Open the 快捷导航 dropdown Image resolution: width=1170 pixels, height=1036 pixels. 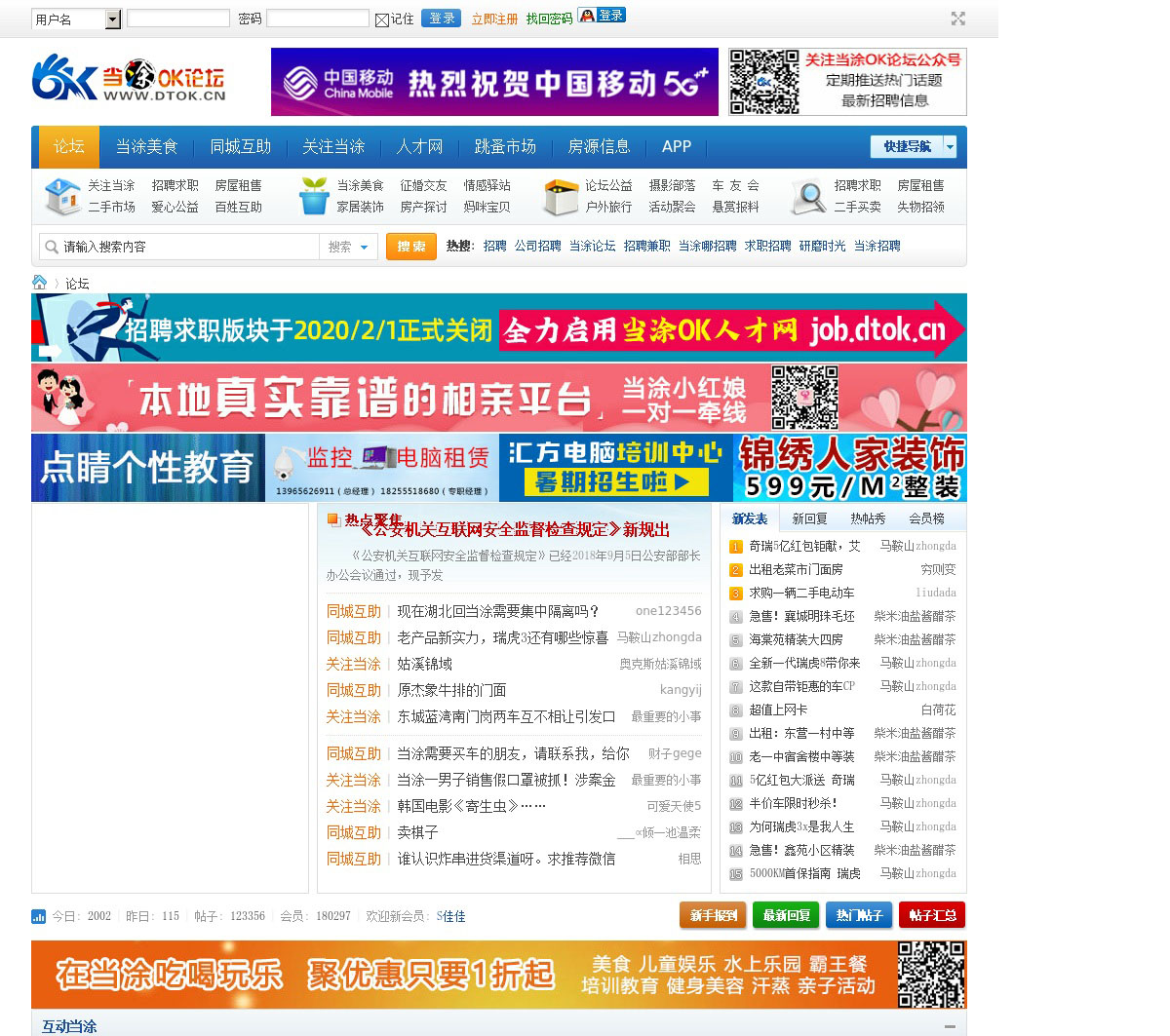(914, 146)
